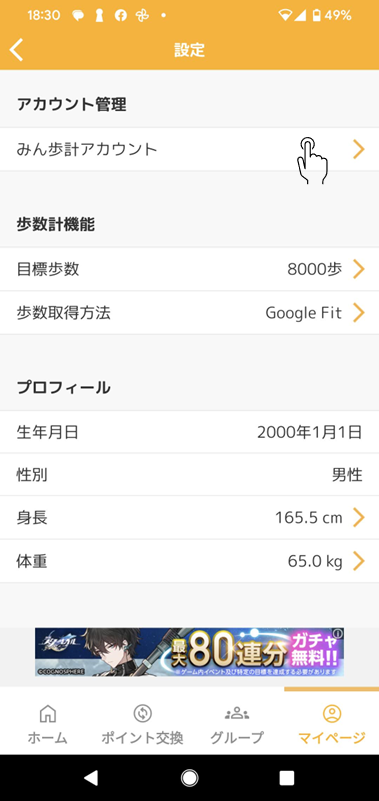The image size is (379, 801).
Task: Tap the ad info icon on the banner
Action: click(339, 633)
